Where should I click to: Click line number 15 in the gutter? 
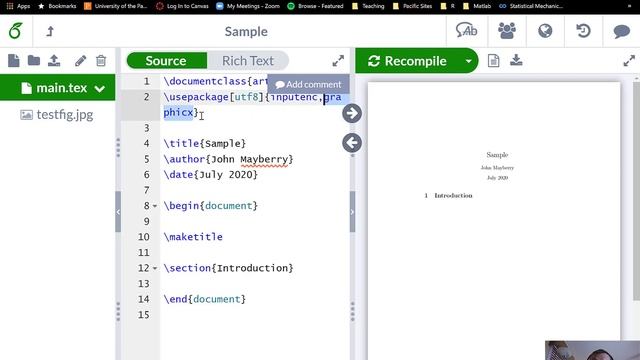[x=144, y=315]
